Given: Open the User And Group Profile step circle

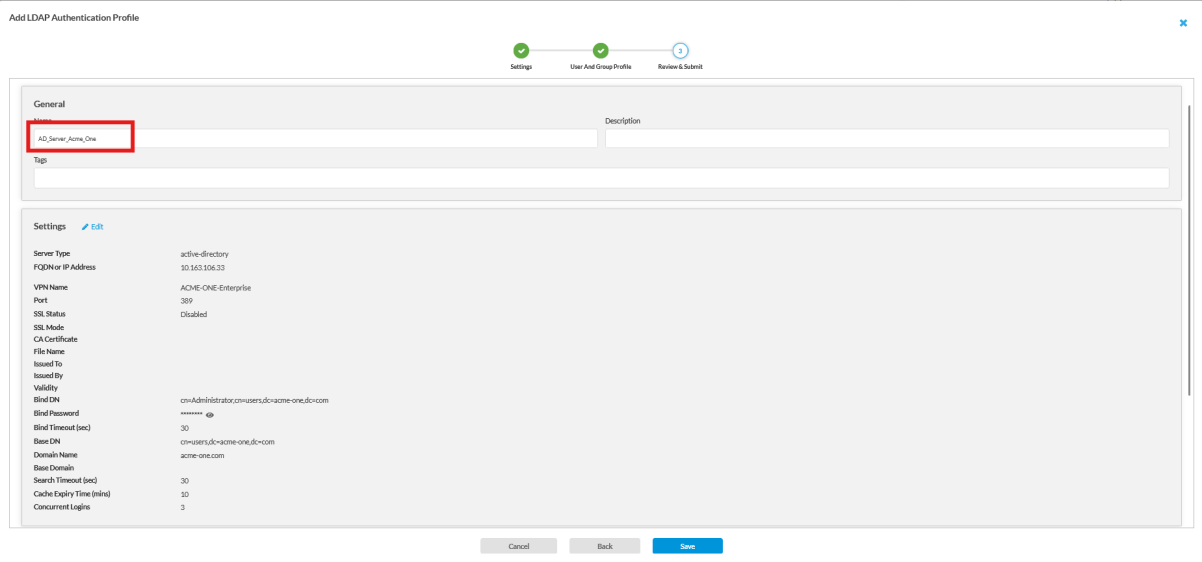Looking at the screenshot, I should pyautogui.click(x=600, y=50).
